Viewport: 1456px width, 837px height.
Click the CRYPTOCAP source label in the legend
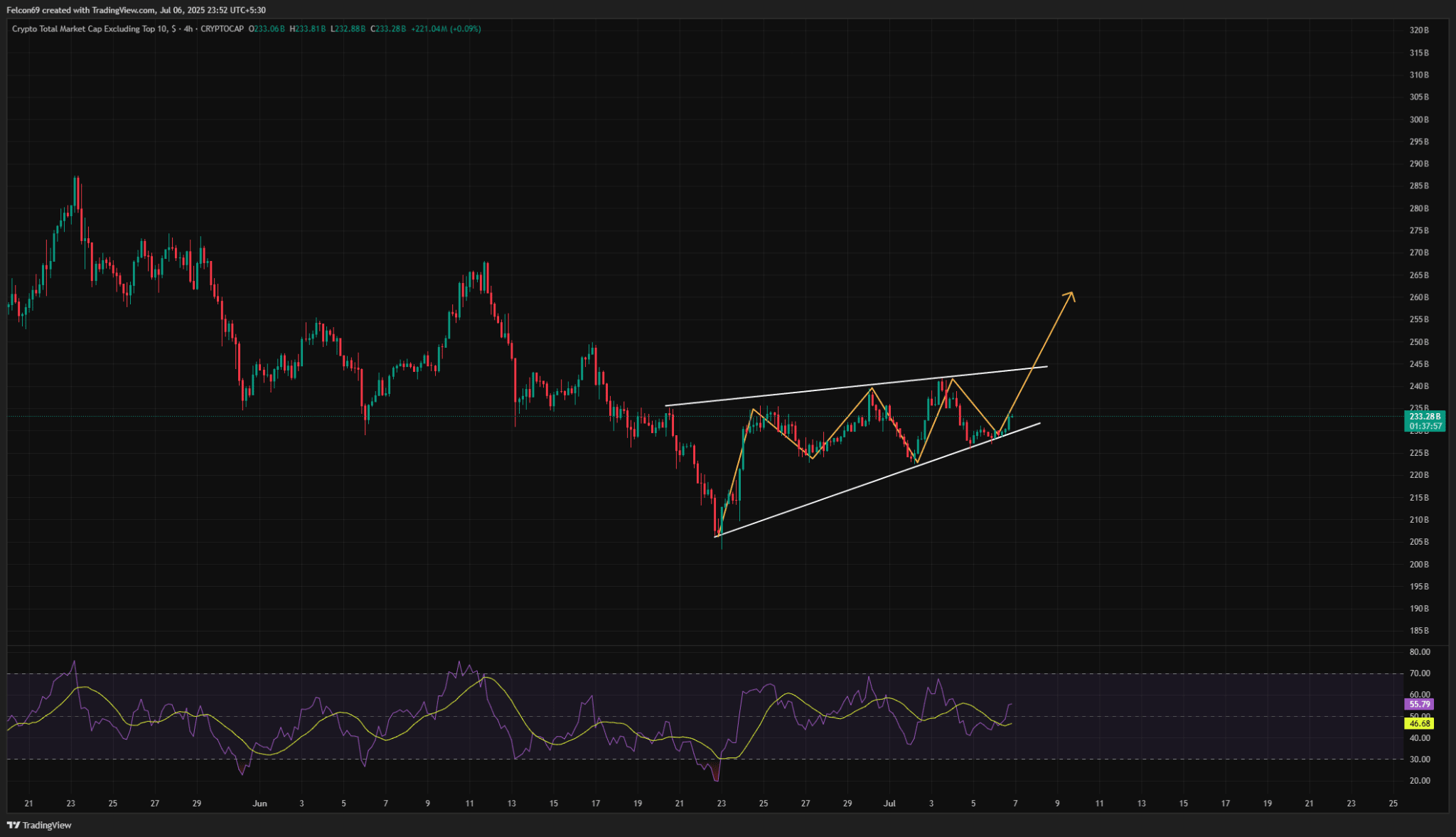[222, 29]
